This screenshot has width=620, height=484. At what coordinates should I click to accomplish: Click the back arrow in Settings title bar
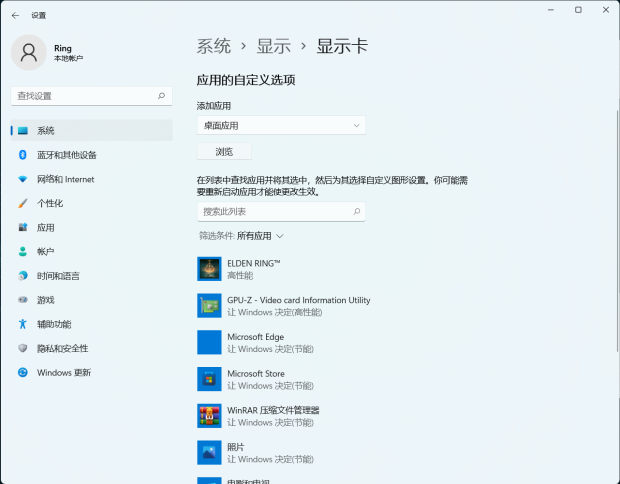15,15
